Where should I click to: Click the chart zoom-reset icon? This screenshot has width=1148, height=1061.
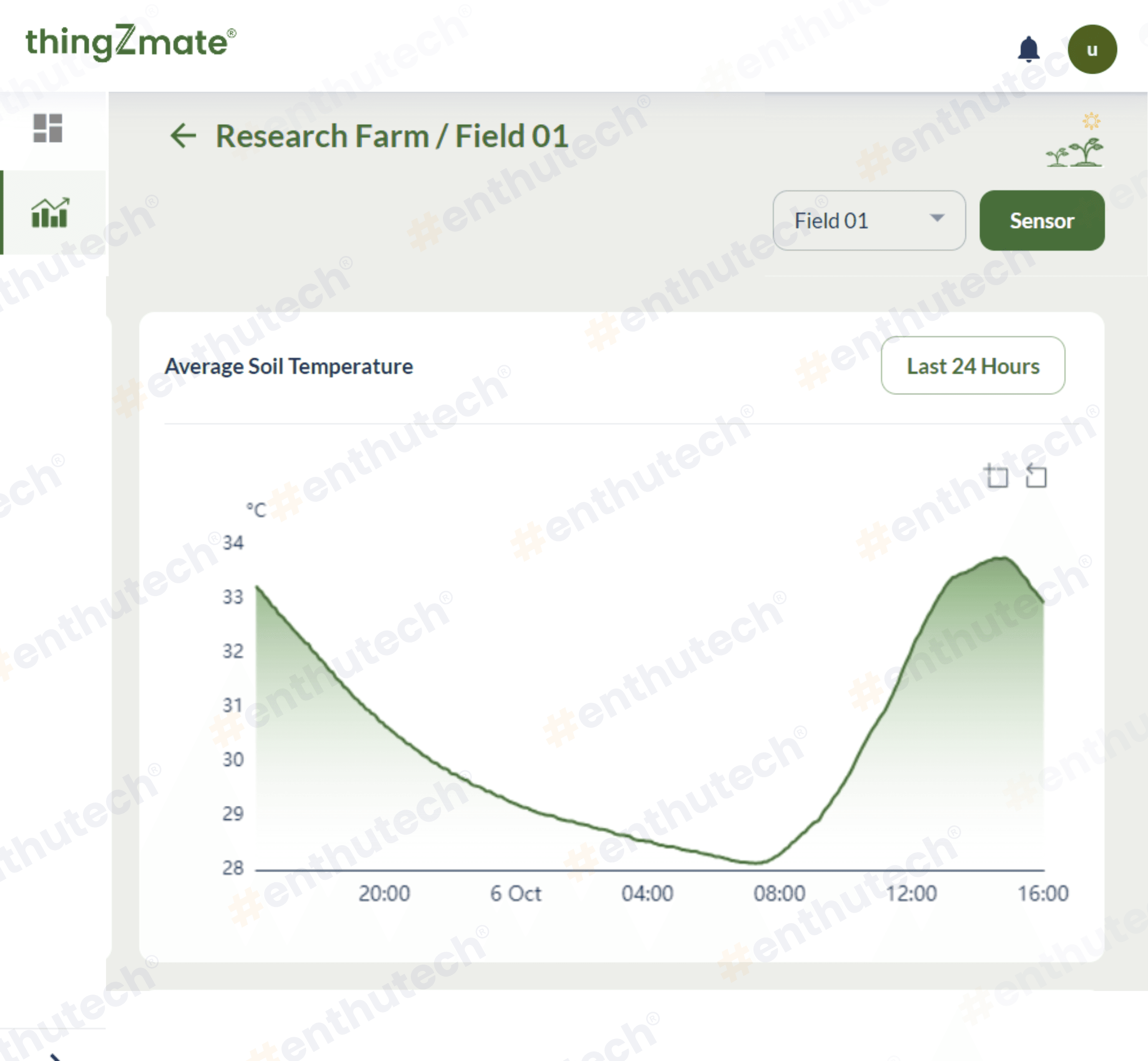point(1035,476)
